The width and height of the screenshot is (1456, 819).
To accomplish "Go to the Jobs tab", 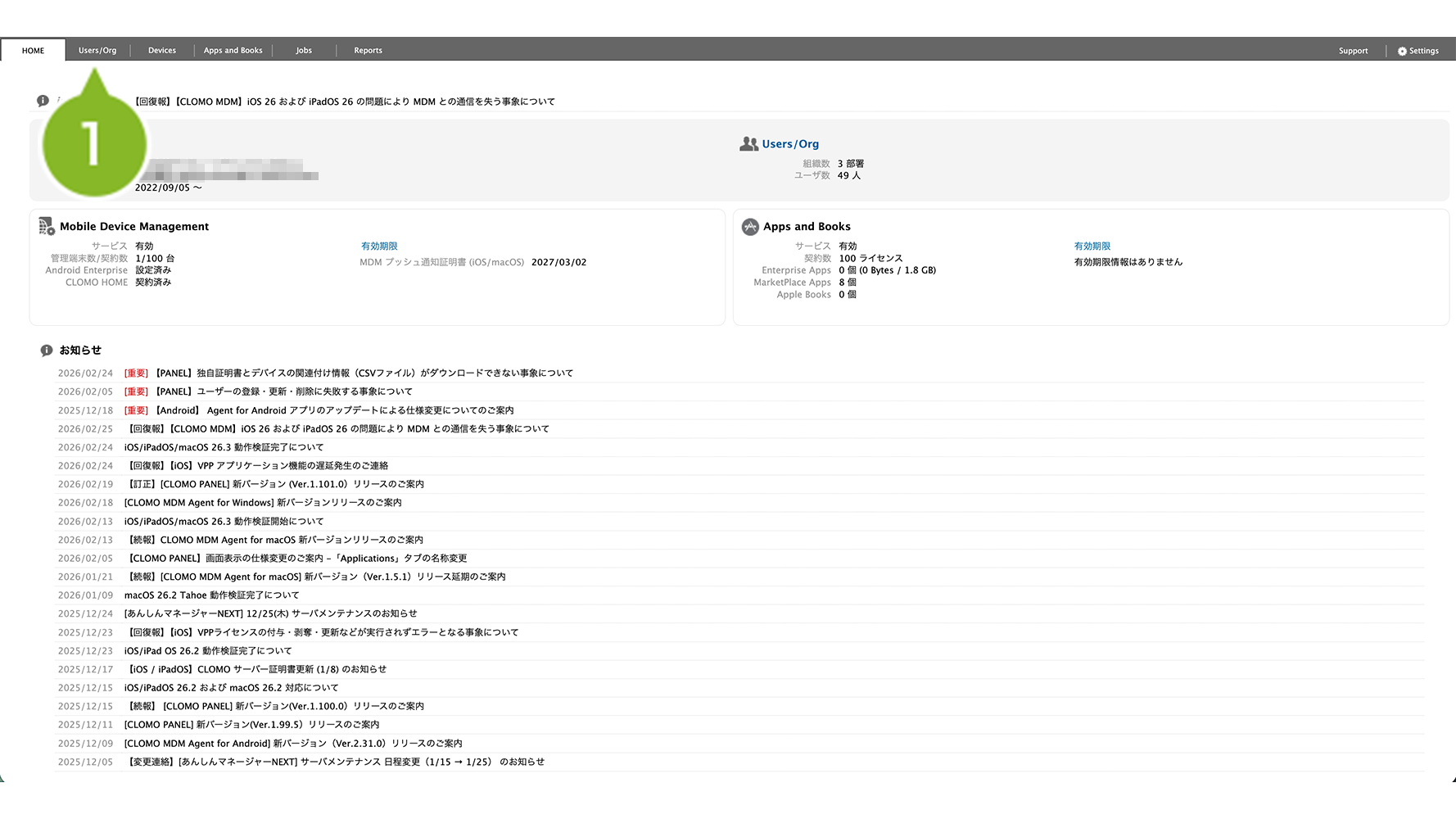I will click(x=304, y=51).
